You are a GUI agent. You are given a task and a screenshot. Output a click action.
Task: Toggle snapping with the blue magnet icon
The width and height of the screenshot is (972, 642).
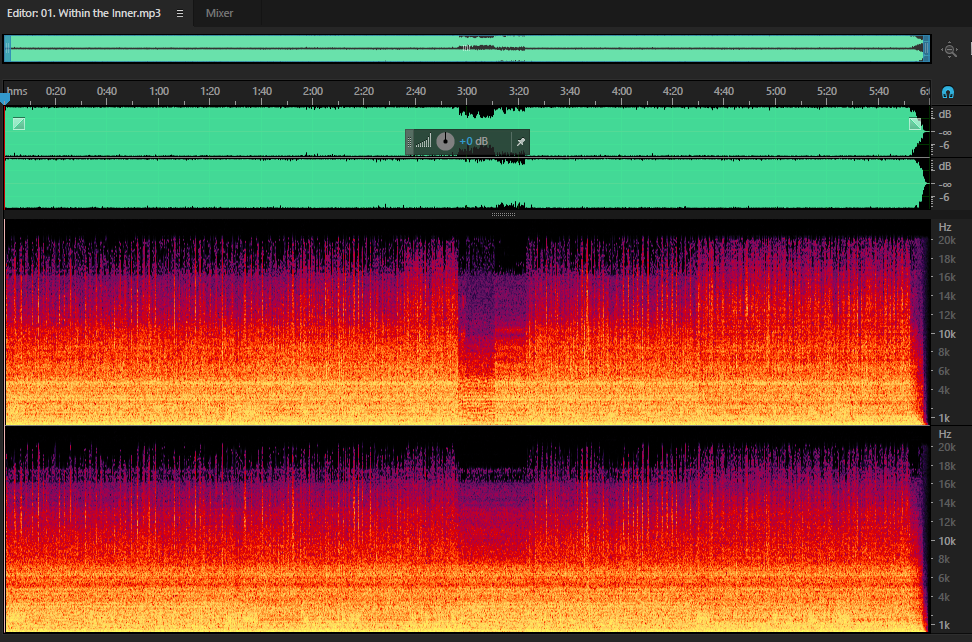tap(947, 93)
